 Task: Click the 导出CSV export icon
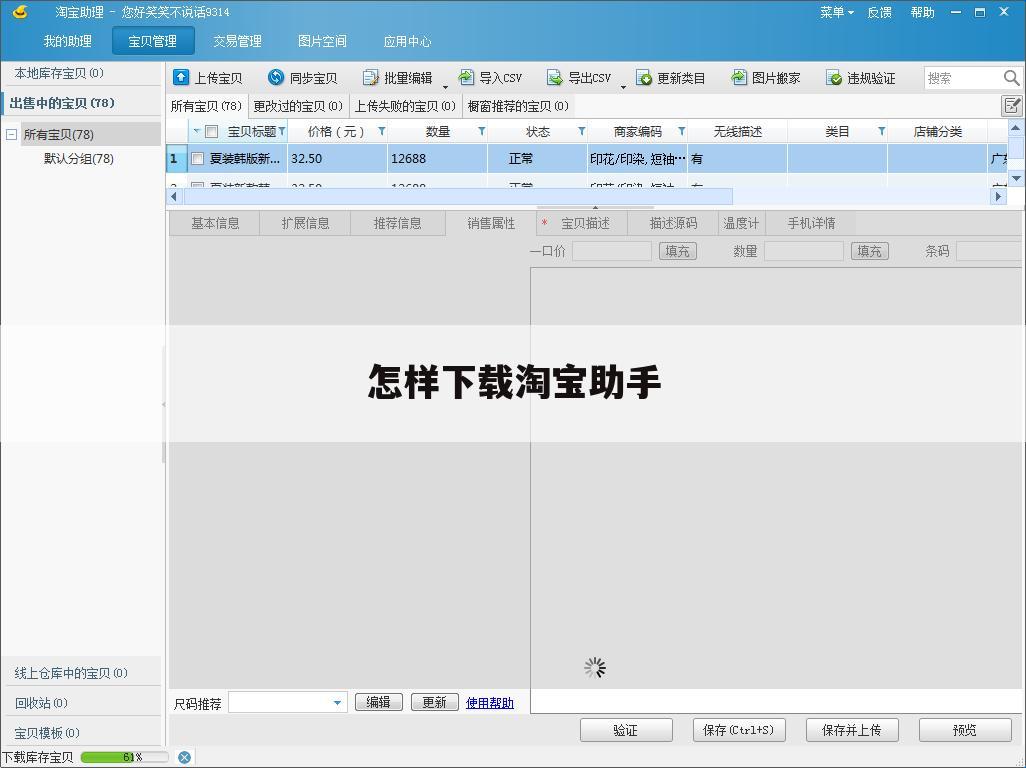point(554,78)
